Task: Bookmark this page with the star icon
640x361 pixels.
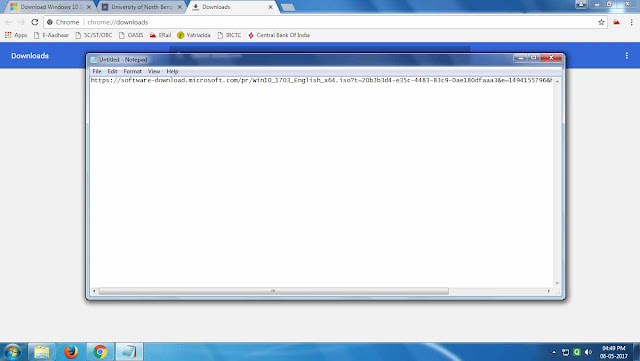Action: 601,22
